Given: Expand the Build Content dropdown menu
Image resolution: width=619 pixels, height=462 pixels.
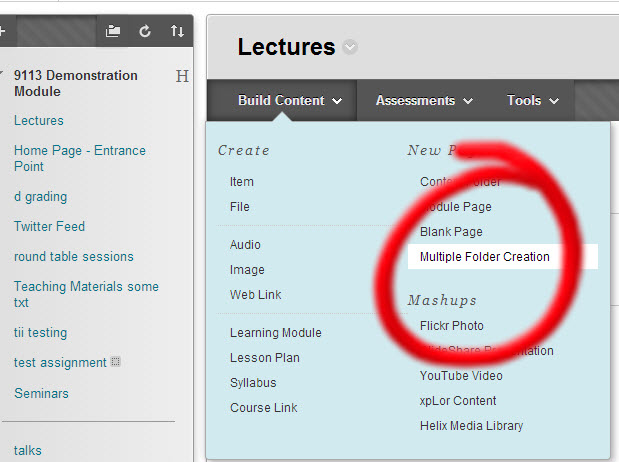Looking at the screenshot, I should coord(290,101).
